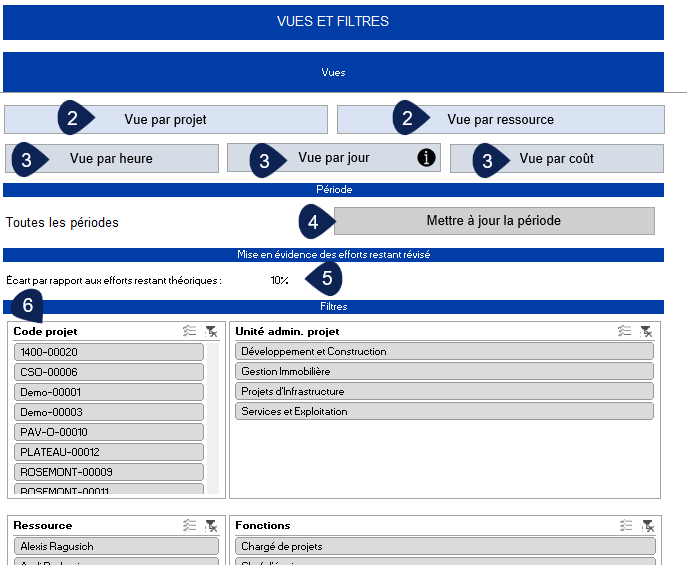This screenshot has width=687, height=565.
Task: Click the Période section header
Action: click(x=333, y=190)
